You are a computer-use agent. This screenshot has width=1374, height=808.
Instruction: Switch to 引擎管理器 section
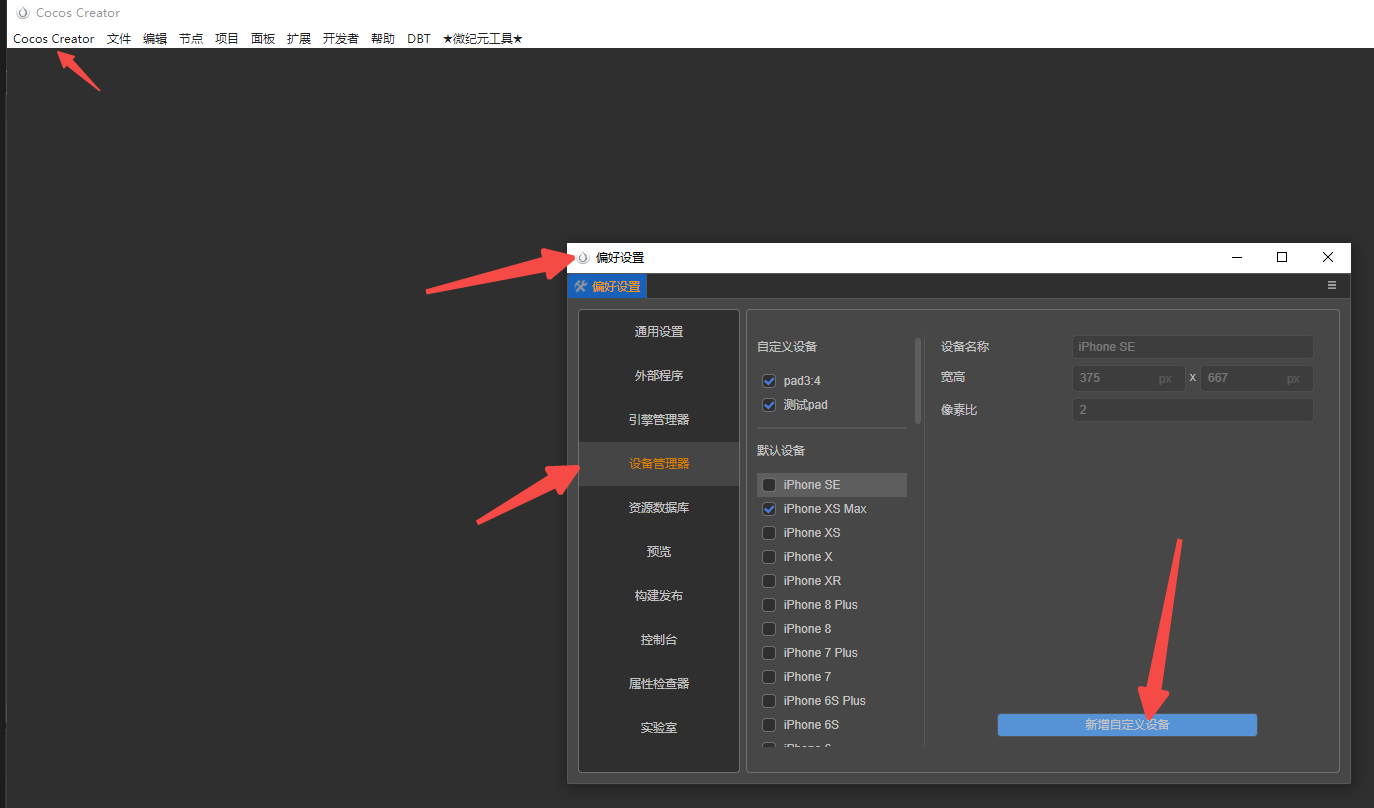[x=659, y=420]
